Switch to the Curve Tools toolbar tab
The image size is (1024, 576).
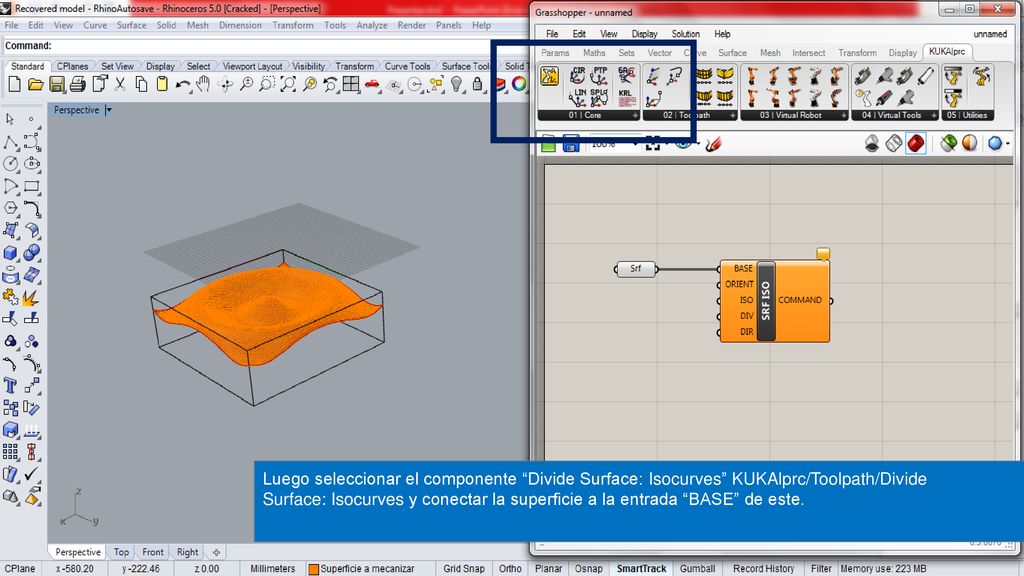pos(407,66)
